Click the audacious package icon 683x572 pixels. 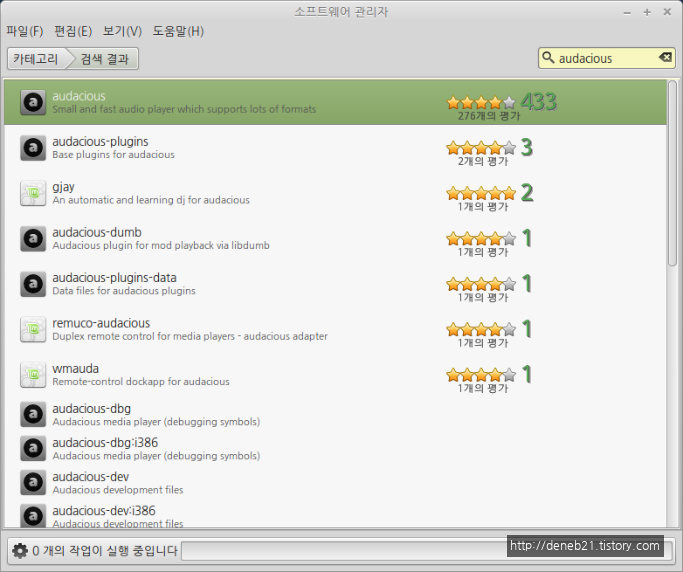pos(33,102)
